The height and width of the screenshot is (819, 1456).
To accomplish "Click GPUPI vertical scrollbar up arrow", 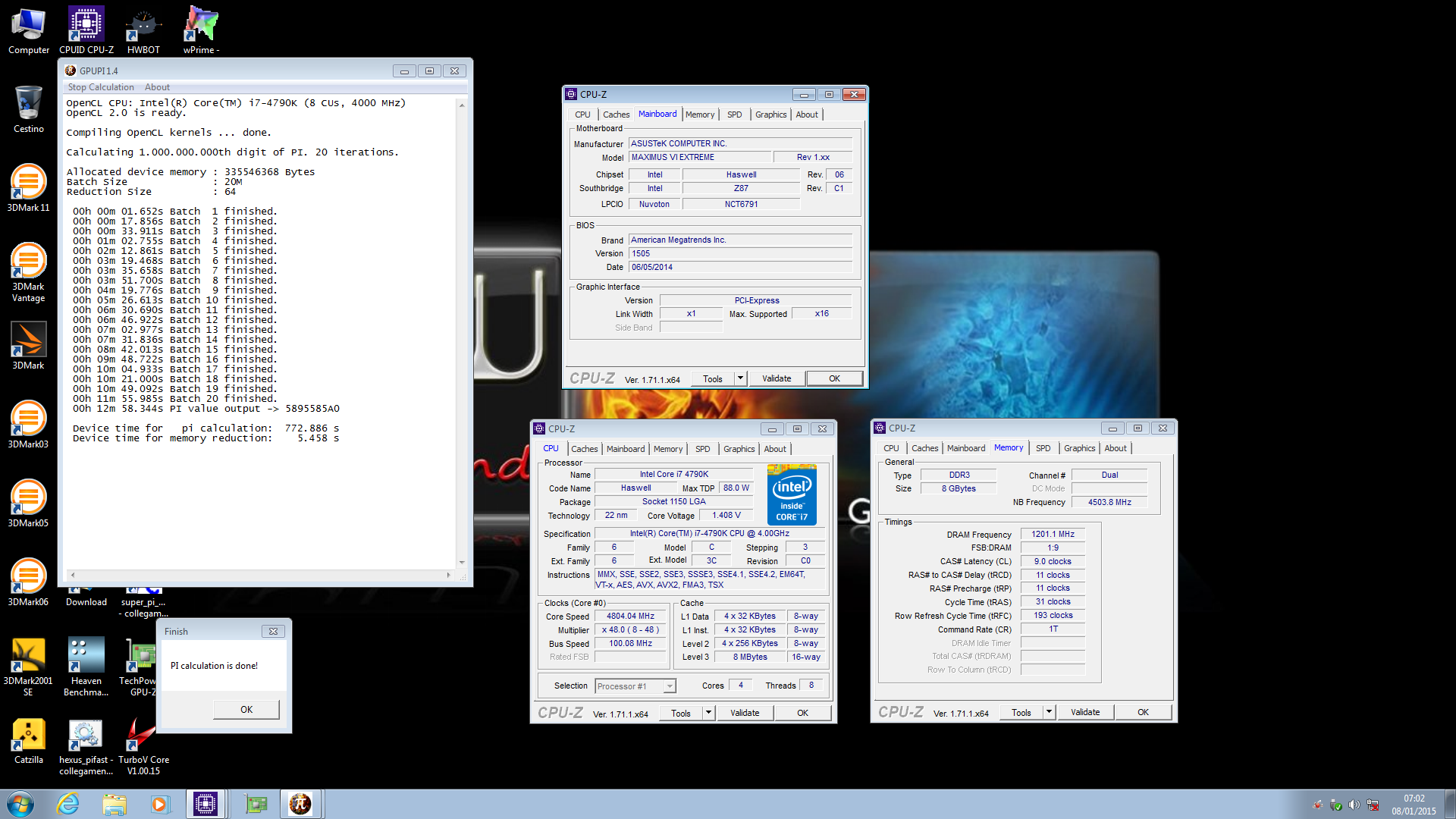I will [462, 105].
